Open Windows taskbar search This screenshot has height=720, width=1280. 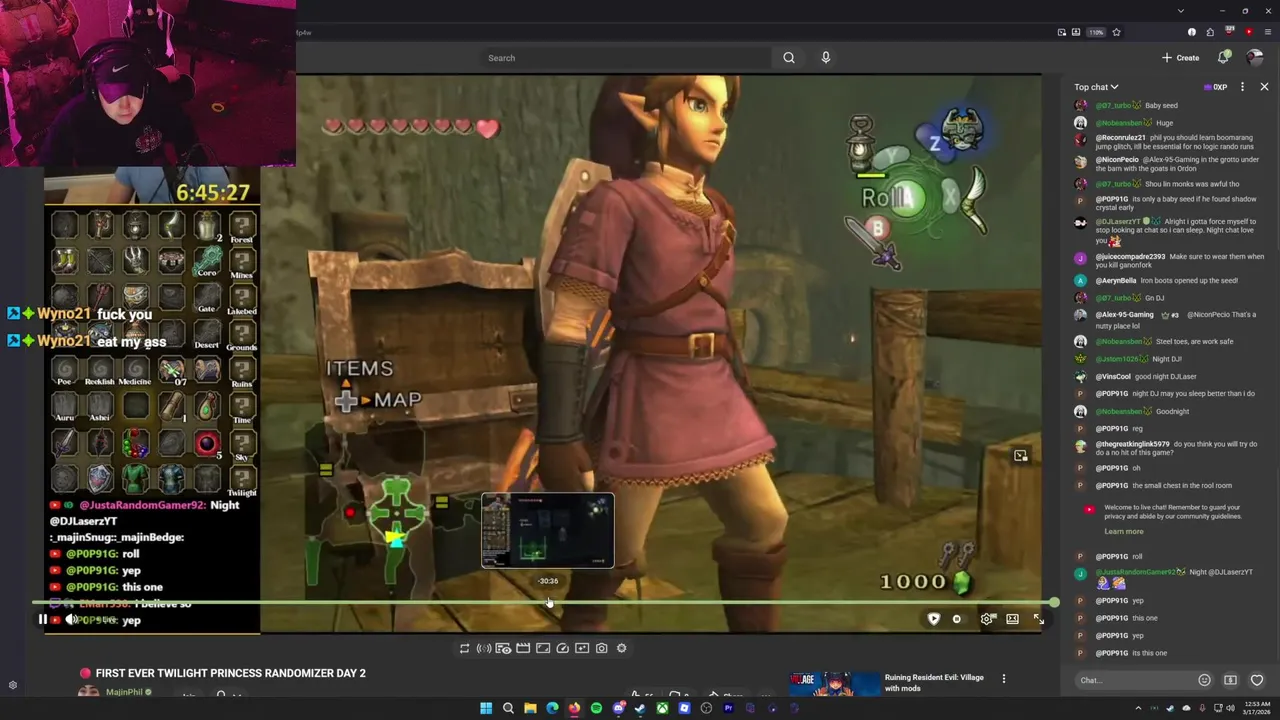[508, 709]
